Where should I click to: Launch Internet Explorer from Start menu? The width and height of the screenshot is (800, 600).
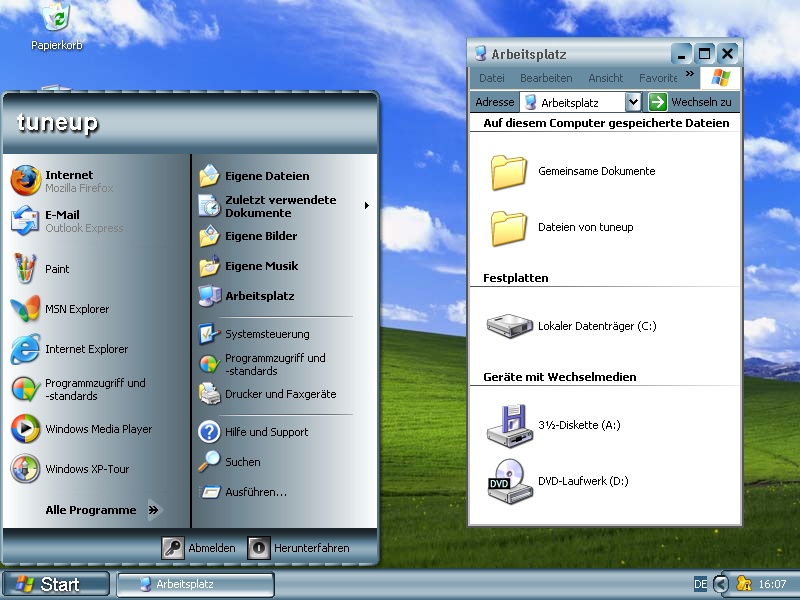(69, 349)
